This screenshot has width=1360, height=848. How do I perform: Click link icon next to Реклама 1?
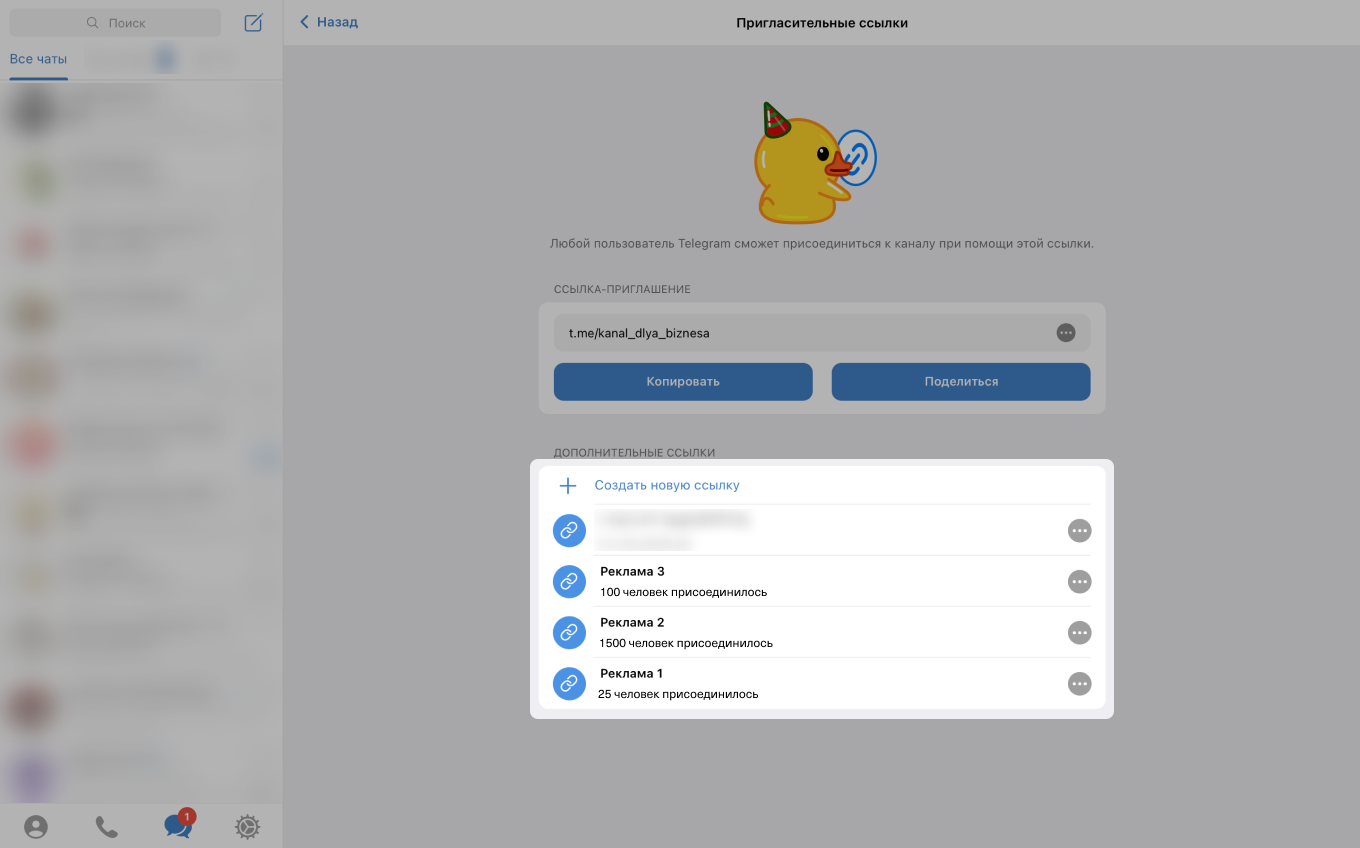(569, 684)
